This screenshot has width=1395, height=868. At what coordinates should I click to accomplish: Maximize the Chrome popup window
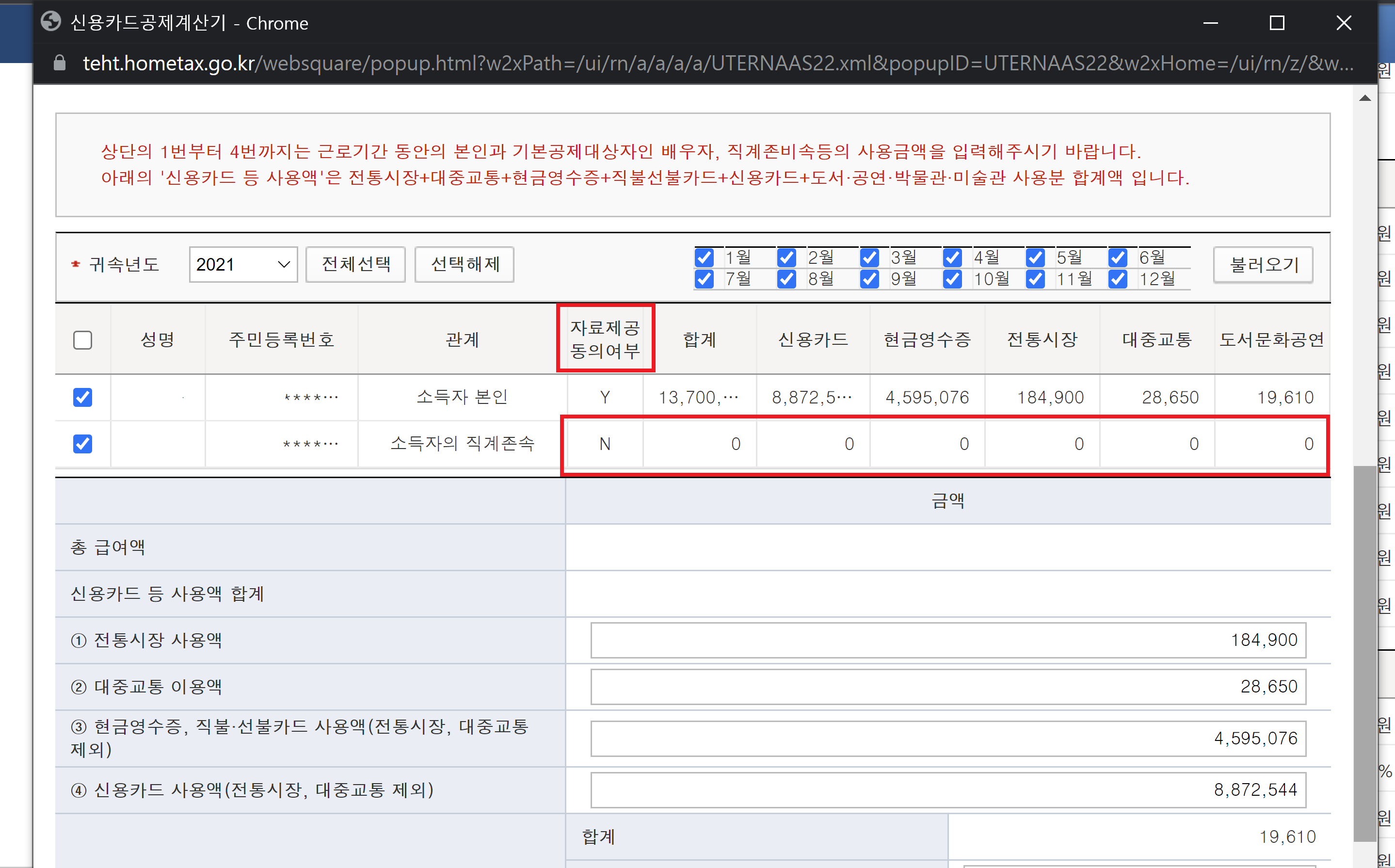pyautogui.click(x=1277, y=23)
